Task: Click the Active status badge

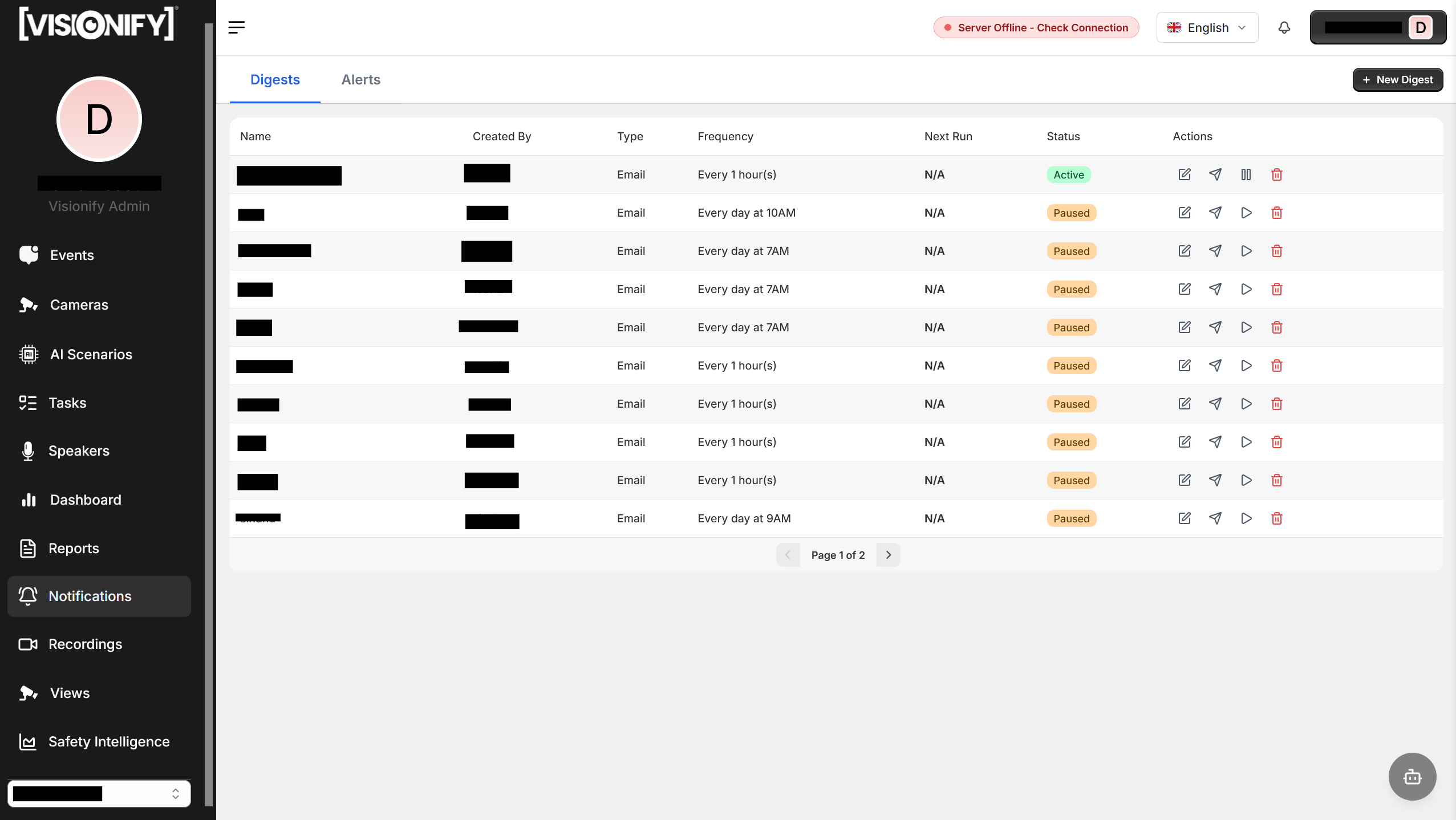Action: 1069,174
